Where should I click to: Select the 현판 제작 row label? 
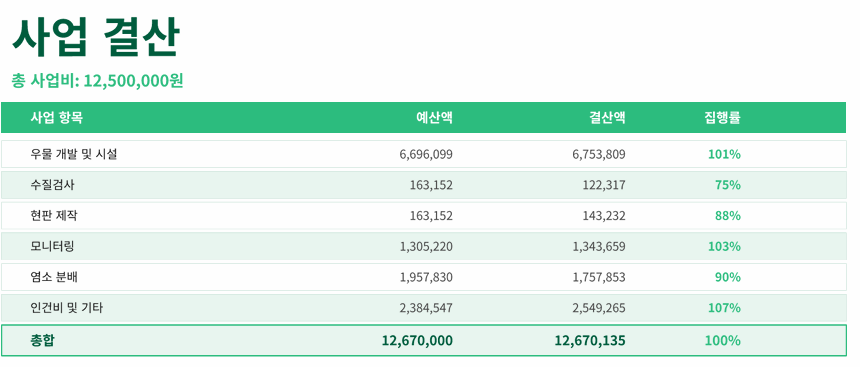[x=54, y=216]
